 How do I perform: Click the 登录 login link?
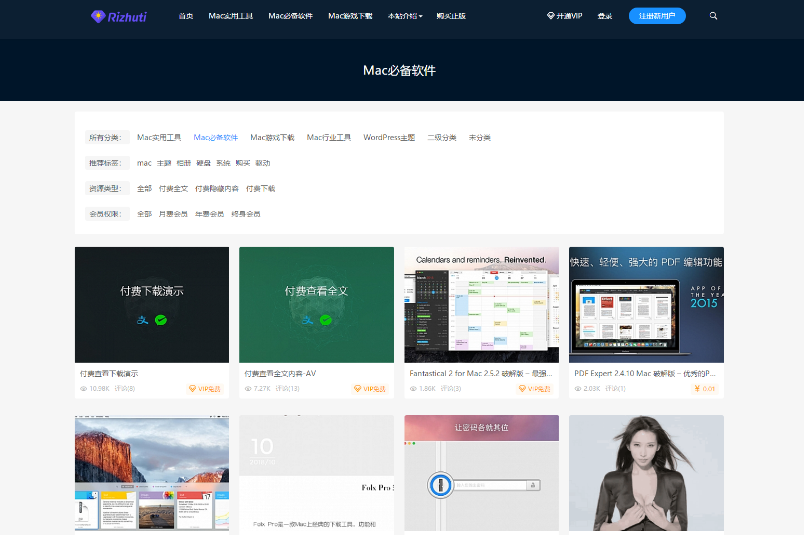(x=605, y=16)
